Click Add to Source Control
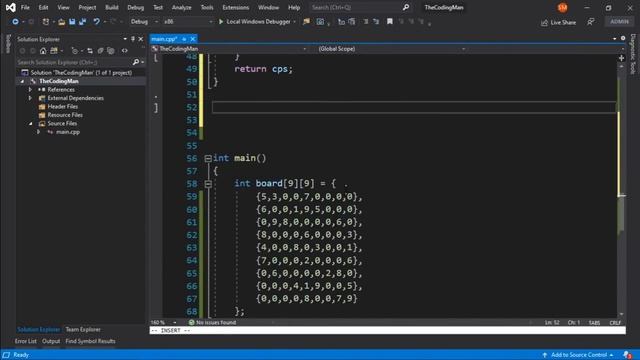This screenshot has height=360, width=640. 578,355
